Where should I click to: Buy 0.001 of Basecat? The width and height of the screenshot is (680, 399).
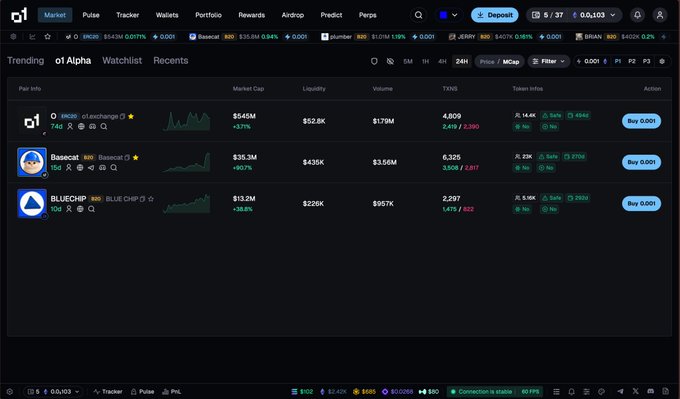coord(641,162)
